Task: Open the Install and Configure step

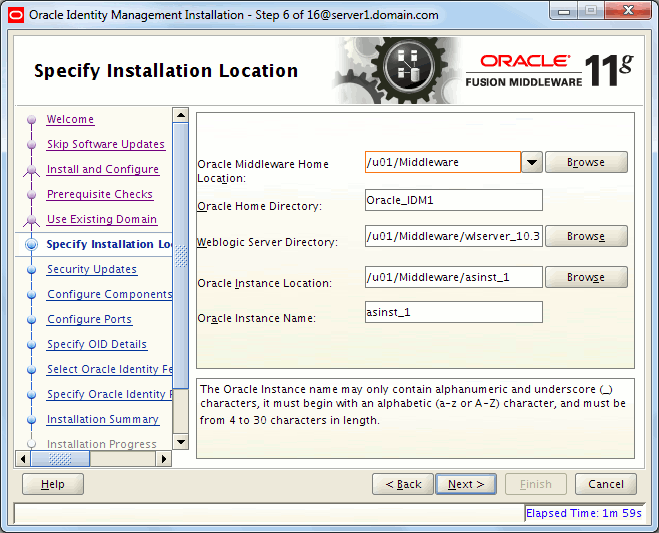Action: 103,169
